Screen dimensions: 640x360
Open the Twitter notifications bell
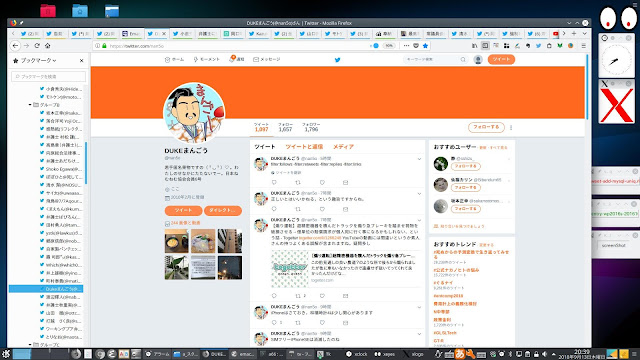[x=237, y=59]
